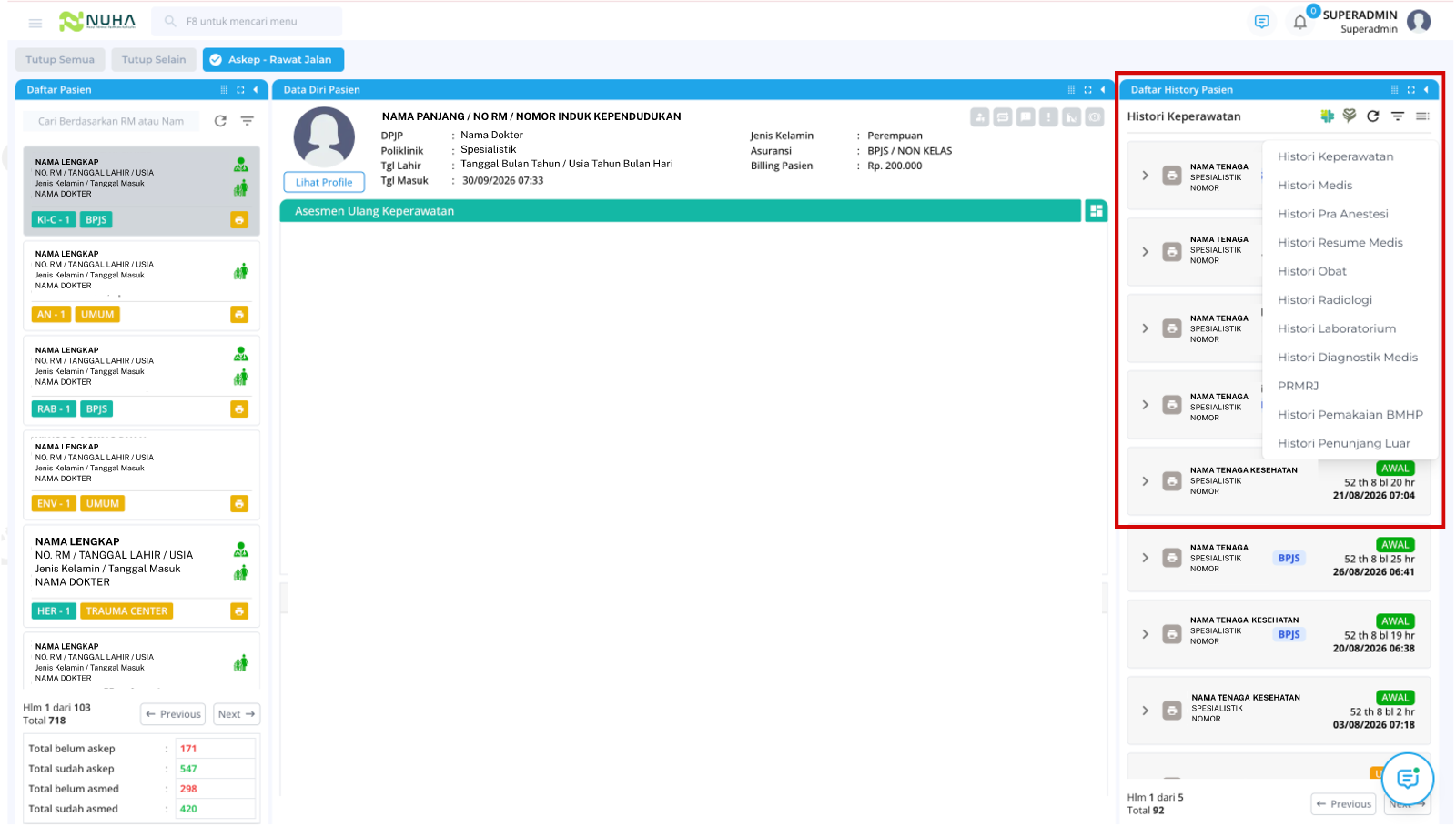Open the grid layout icon beside Asesmen Ulang Keperawatan
1456x827 pixels.
tap(1096, 211)
